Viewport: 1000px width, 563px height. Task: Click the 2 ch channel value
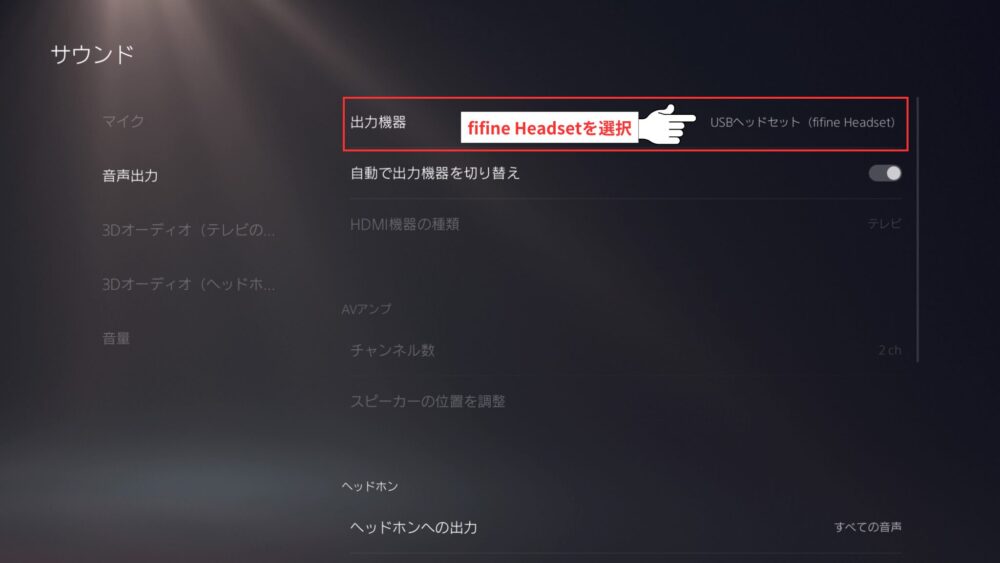point(890,350)
